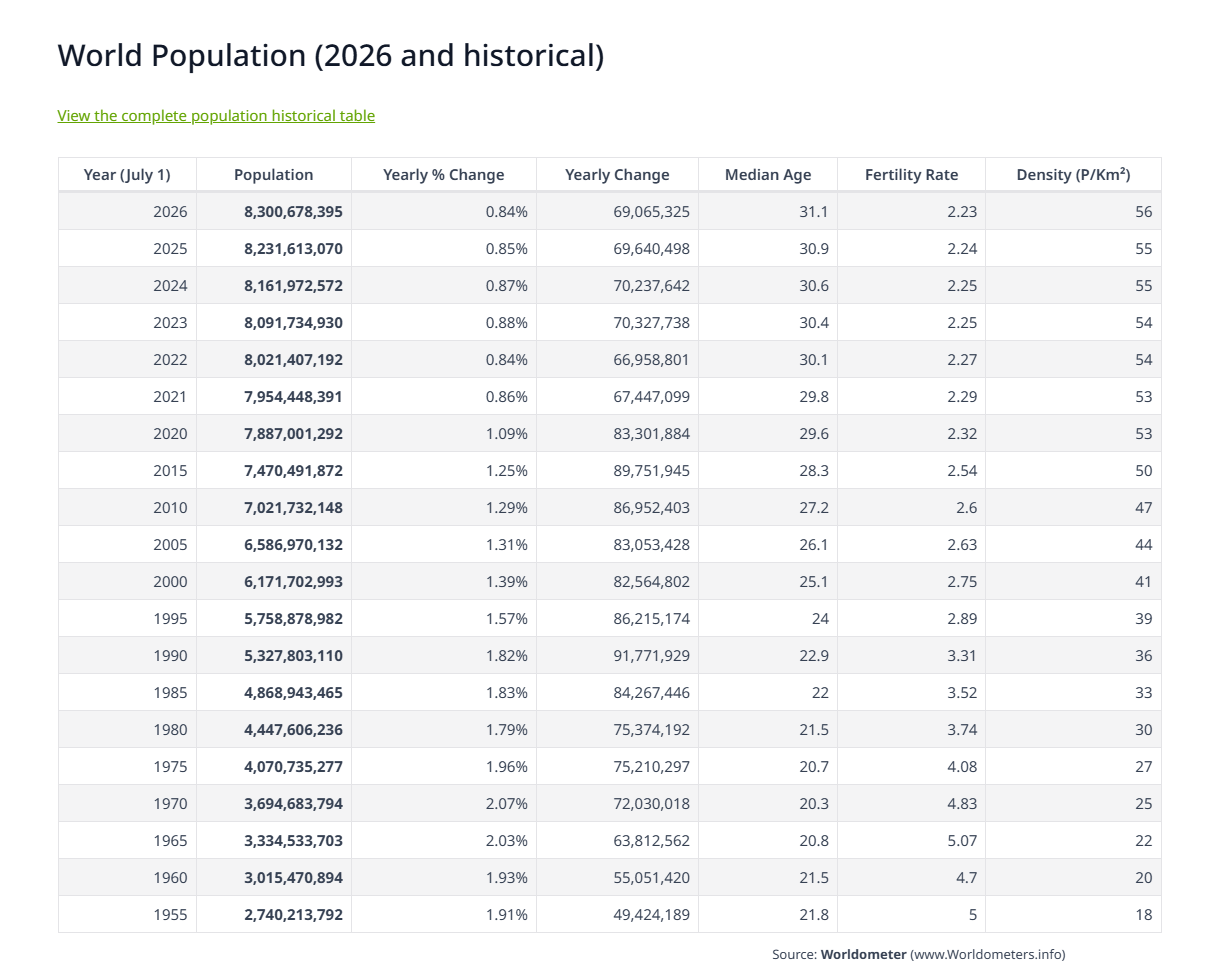Select density value 30
This screenshot has height=974, width=1229.
click(1143, 729)
